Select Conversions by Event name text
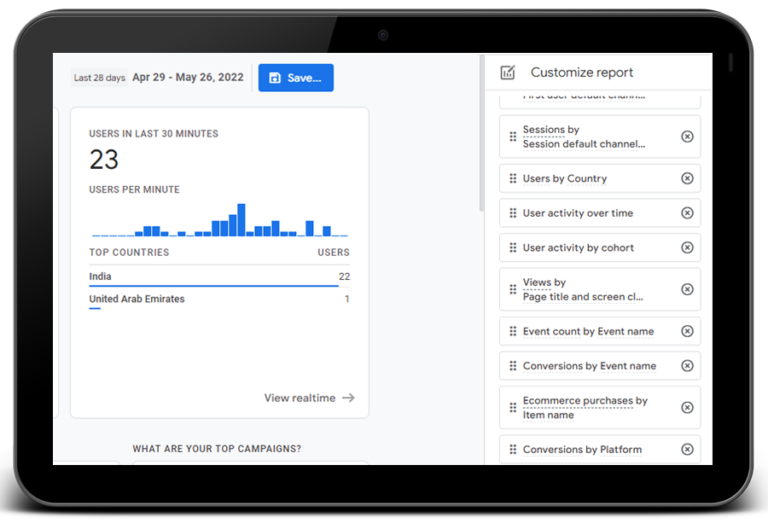Screen dimensions: 768x529 589,366
